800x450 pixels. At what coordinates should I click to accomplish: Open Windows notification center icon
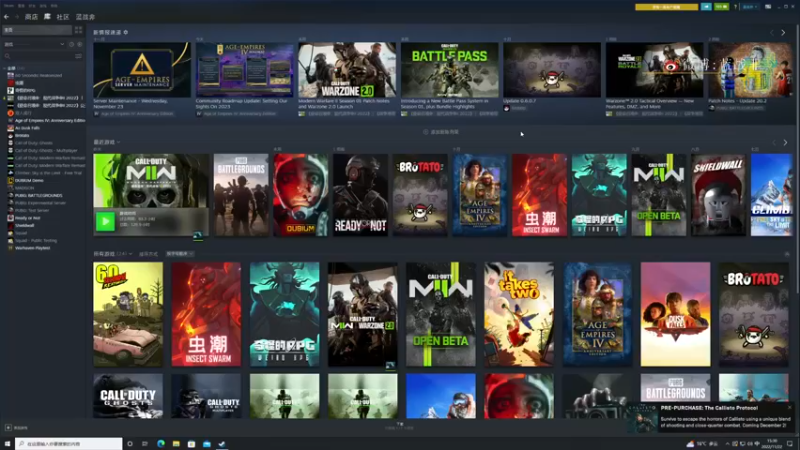click(790, 443)
